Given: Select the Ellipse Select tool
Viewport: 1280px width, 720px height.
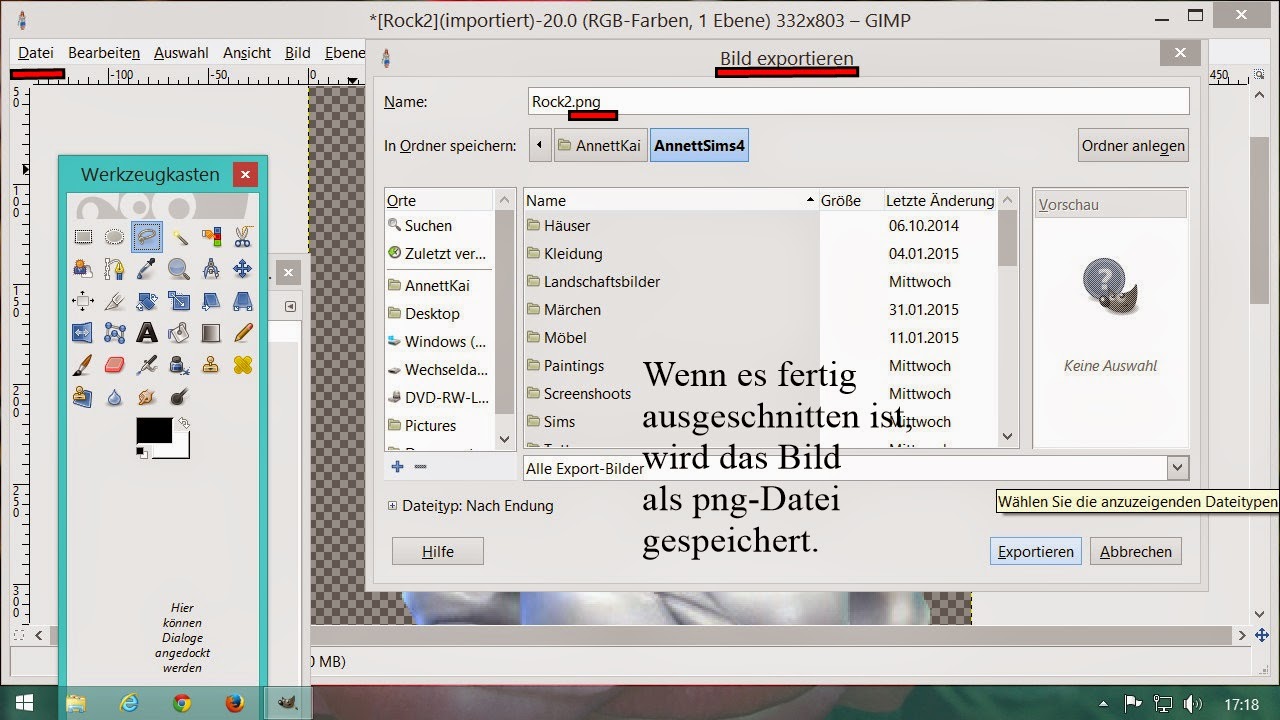Looking at the screenshot, I should [x=115, y=237].
